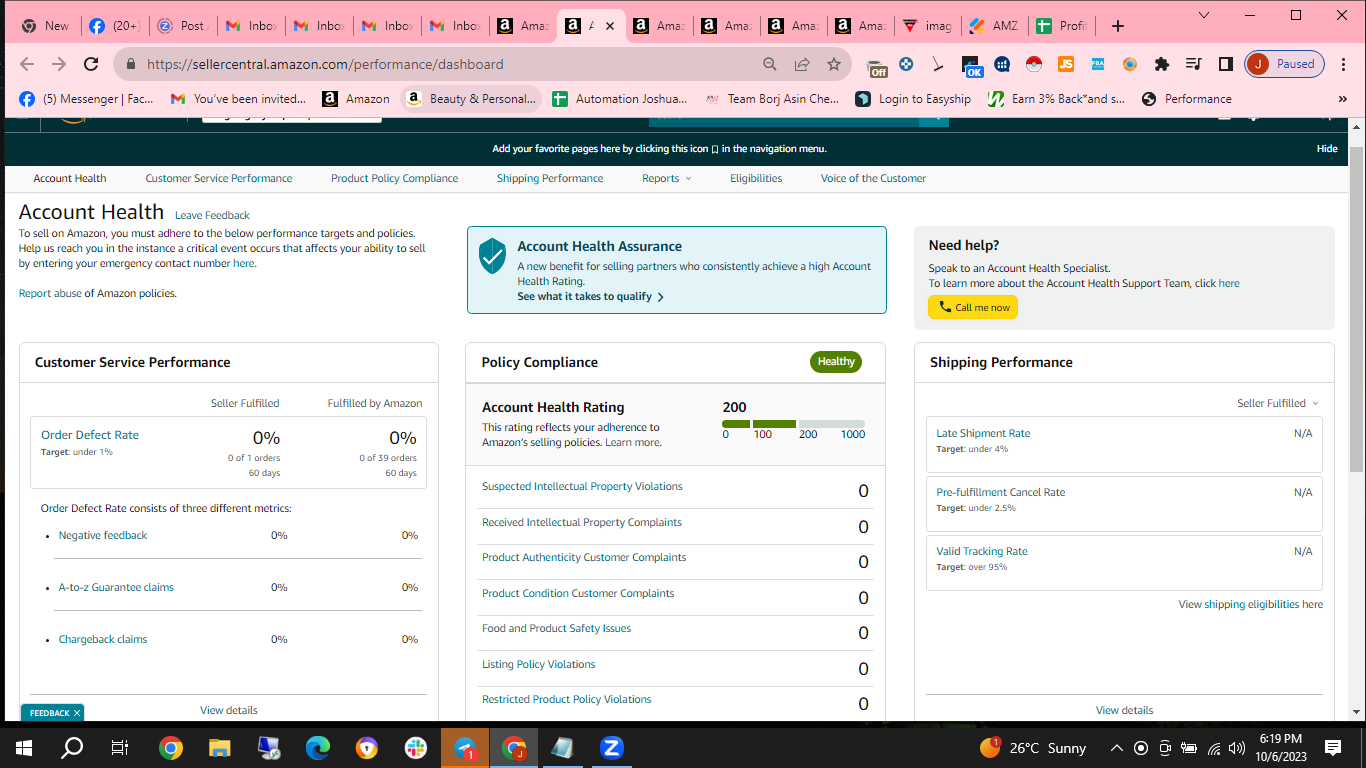The image size is (1366, 768).
Task: Open Zoom from the taskbar
Action: pos(612,747)
